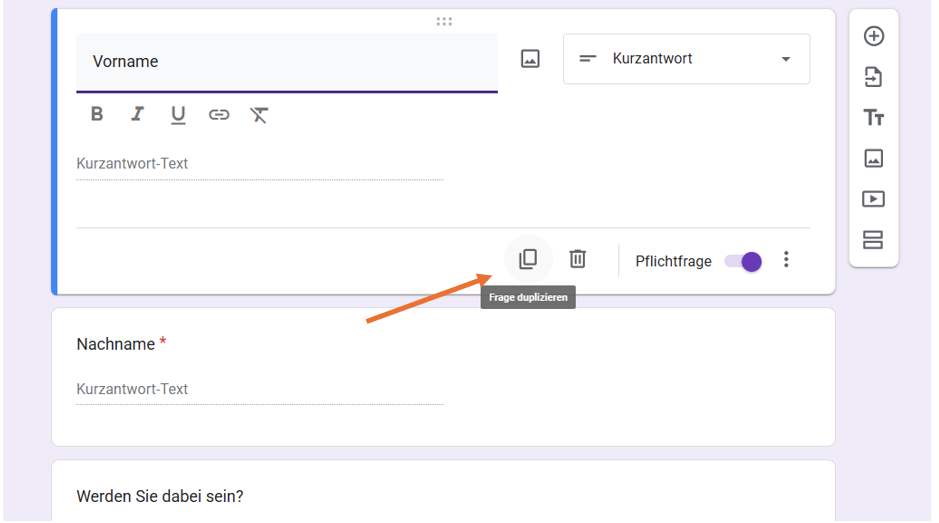Apply bold formatting to the title
The image size is (939, 523).
coord(97,114)
